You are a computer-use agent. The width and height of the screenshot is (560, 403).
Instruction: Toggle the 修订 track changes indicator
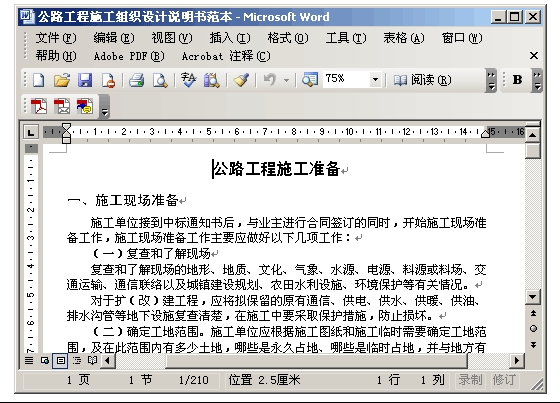[504, 380]
